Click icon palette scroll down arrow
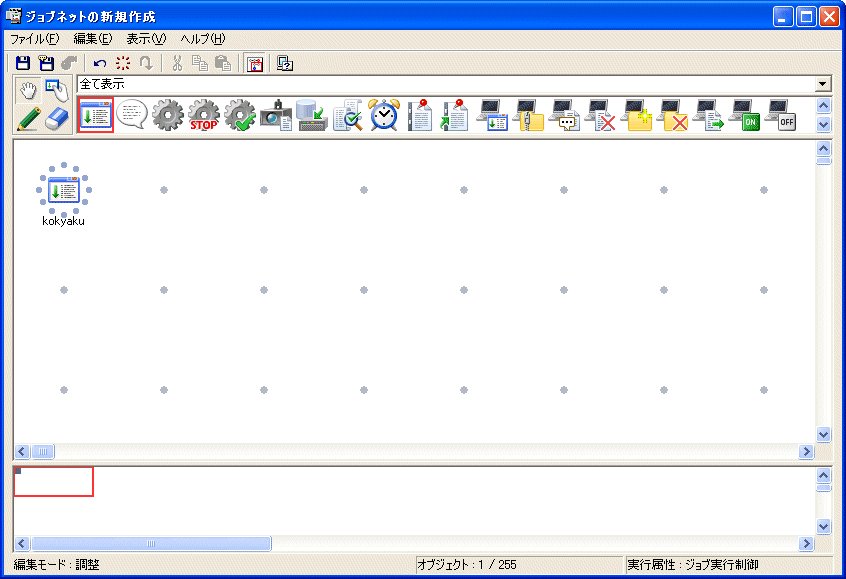 tap(823, 124)
